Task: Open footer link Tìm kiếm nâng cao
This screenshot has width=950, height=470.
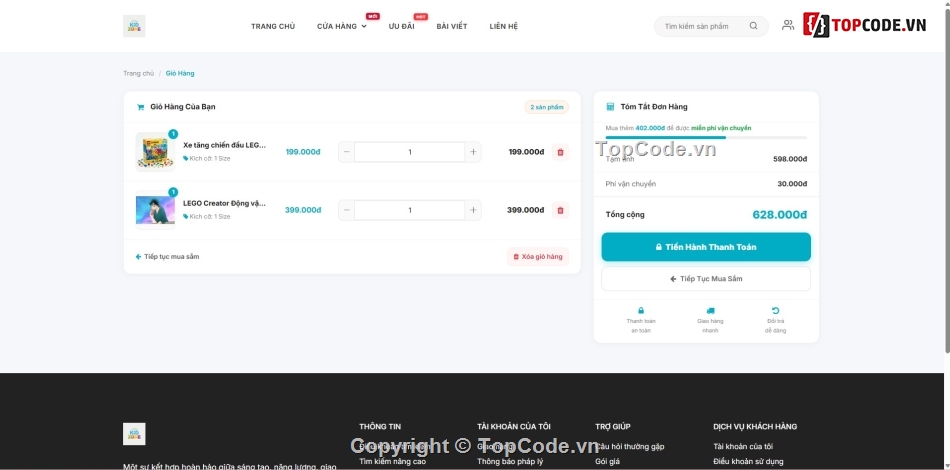Action: (x=393, y=462)
